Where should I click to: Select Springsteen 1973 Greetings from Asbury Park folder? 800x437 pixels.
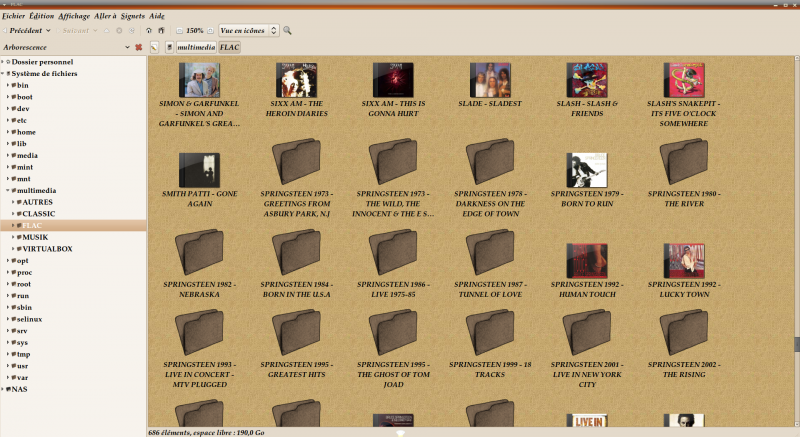(x=296, y=162)
